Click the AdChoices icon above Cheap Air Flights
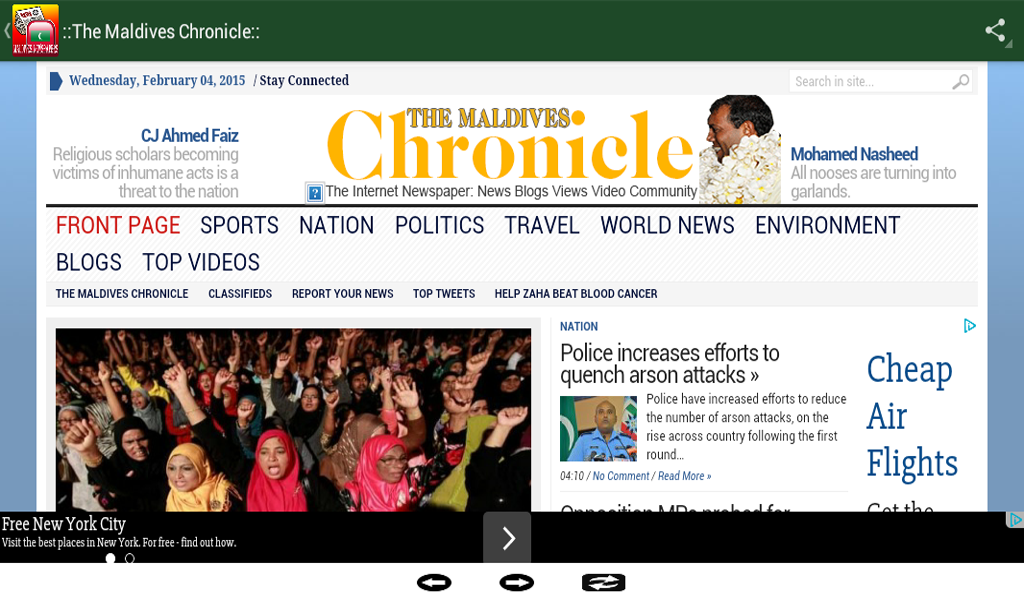The width and height of the screenshot is (1024, 600). click(x=970, y=325)
